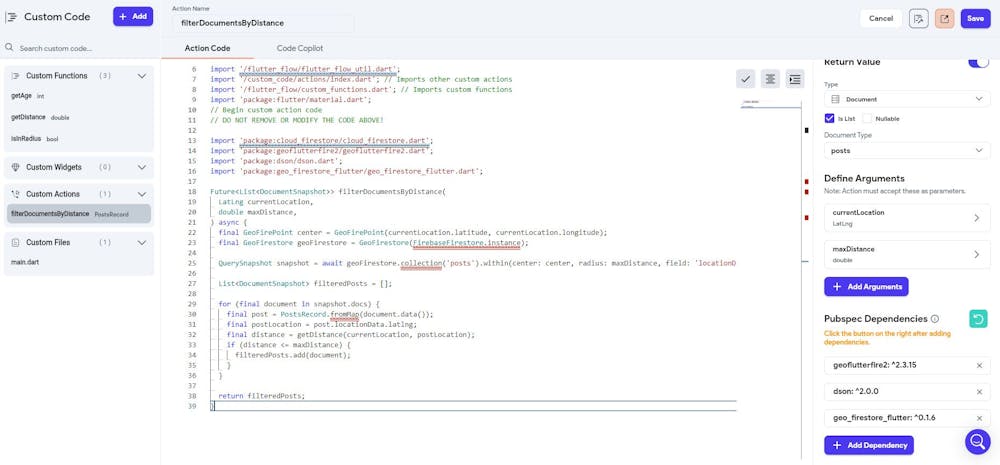
Task: Check the Nullable checkbox
Action: 867,119
